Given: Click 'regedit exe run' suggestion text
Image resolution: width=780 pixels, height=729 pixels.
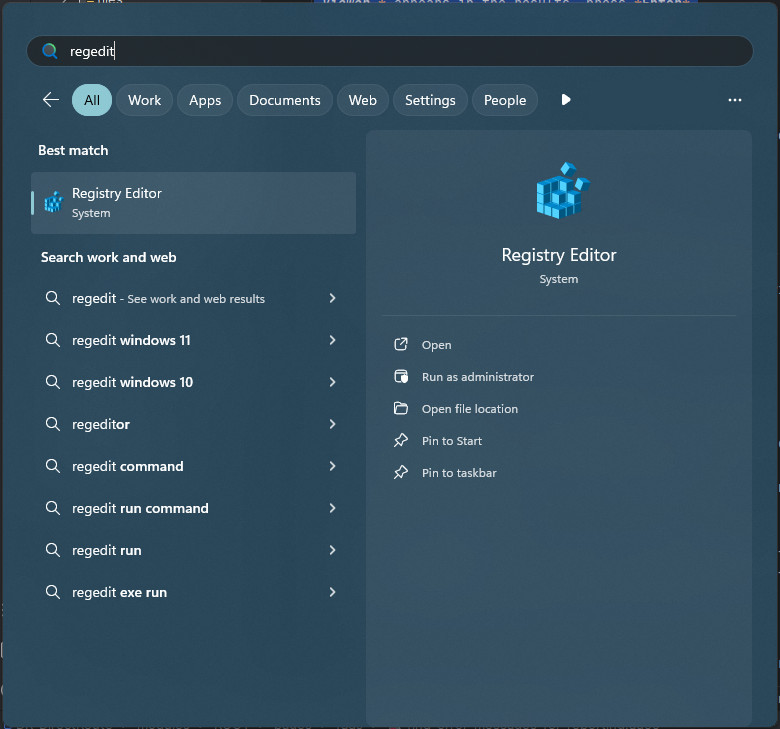Looking at the screenshot, I should pyautogui.click(x=119, y=592).
